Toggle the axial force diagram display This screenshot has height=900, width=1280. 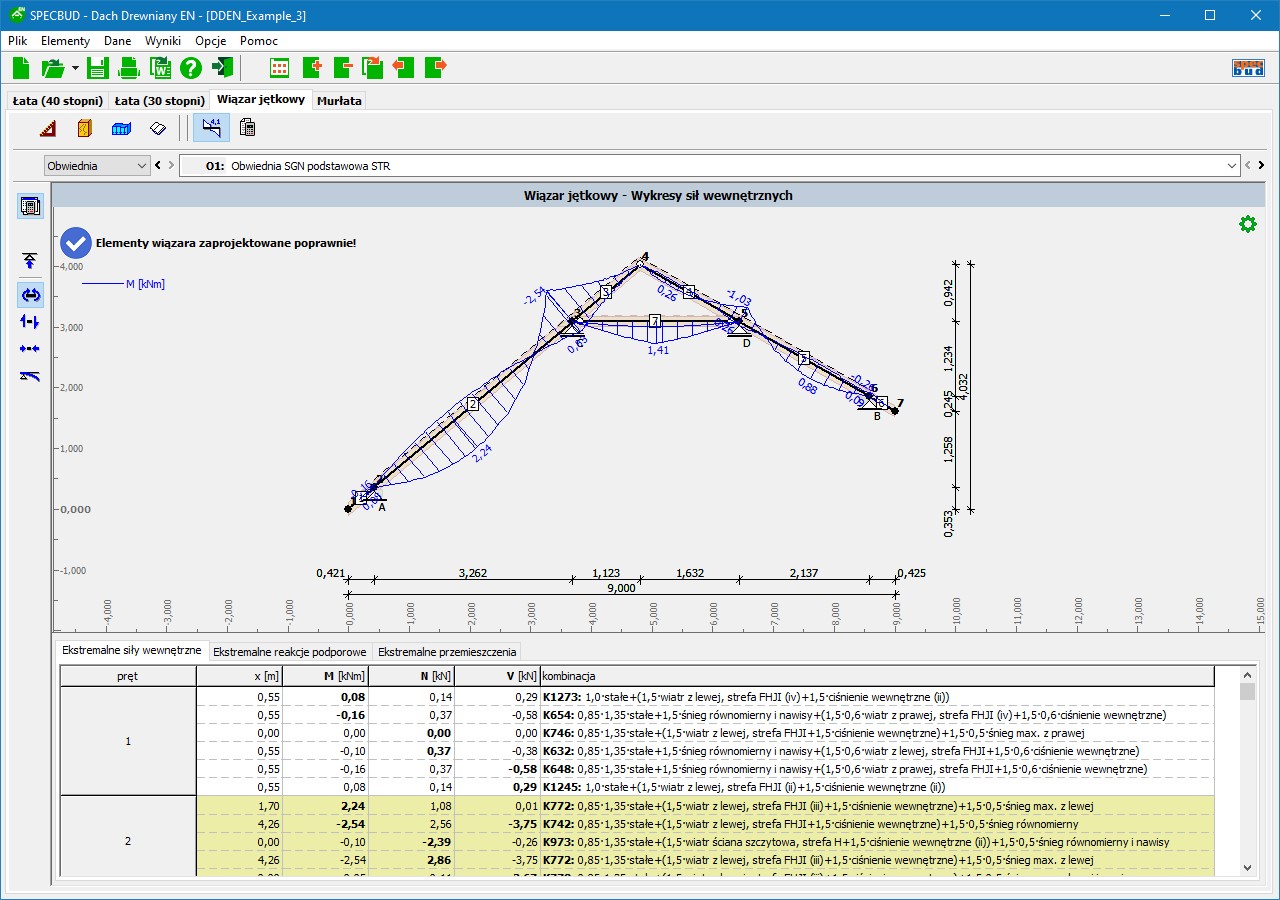[30, 349]
